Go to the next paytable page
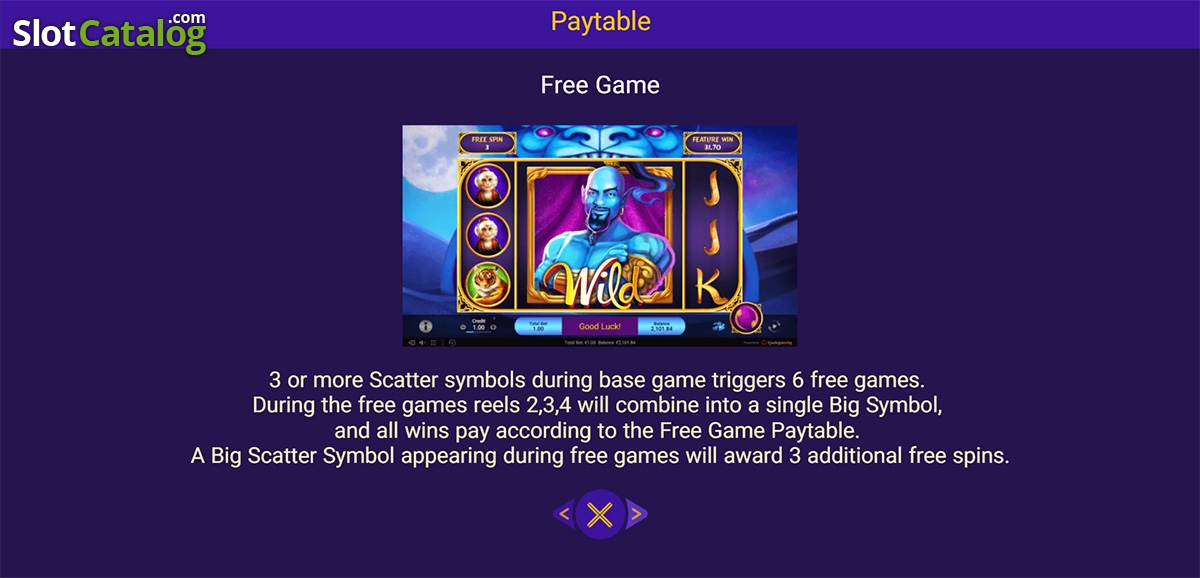Screen dimensions: 1200x578 click(636, 515)
